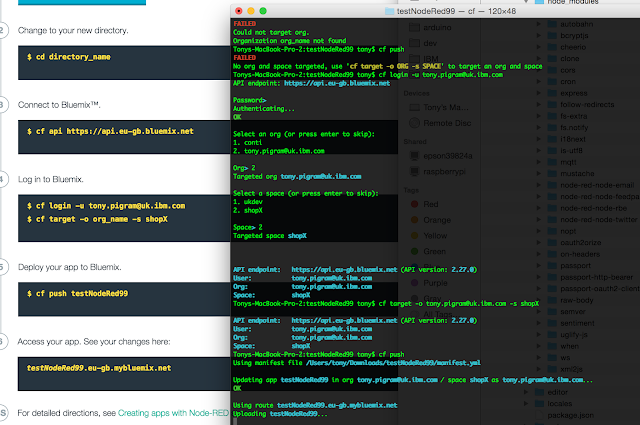Expand the editor folder triangle
The height and width of the screenshot is (425, 640).
[x=526, y=392]
